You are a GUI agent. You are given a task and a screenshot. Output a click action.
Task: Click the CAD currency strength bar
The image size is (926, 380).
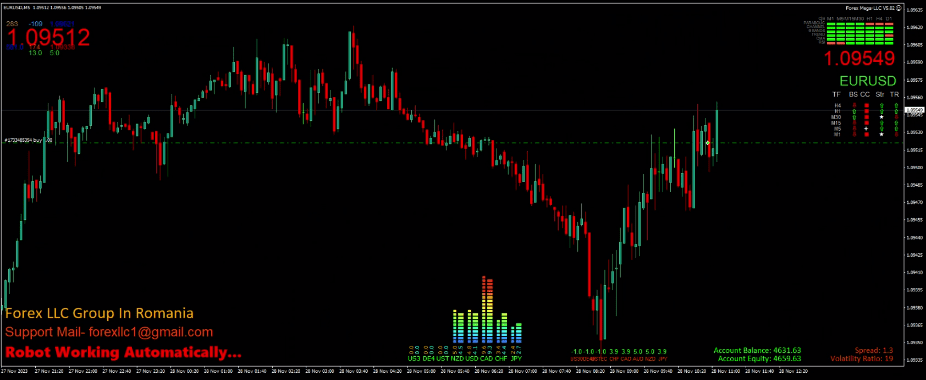[x=487, y=310]
